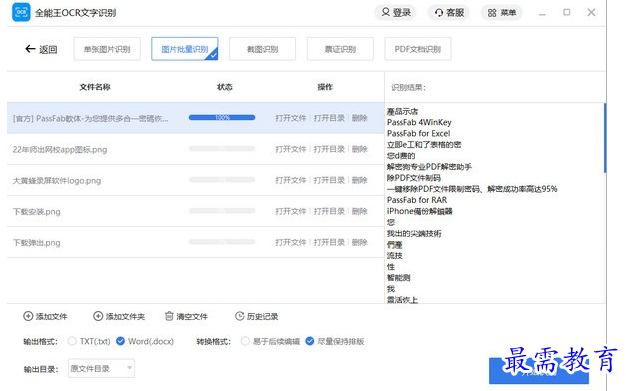626x391 pixels.
Task: Open file for 下载安装.png
Action: pos(291,211)
